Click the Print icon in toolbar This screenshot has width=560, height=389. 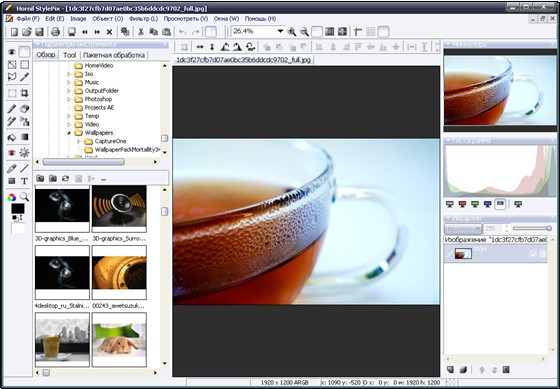[55, 32]
